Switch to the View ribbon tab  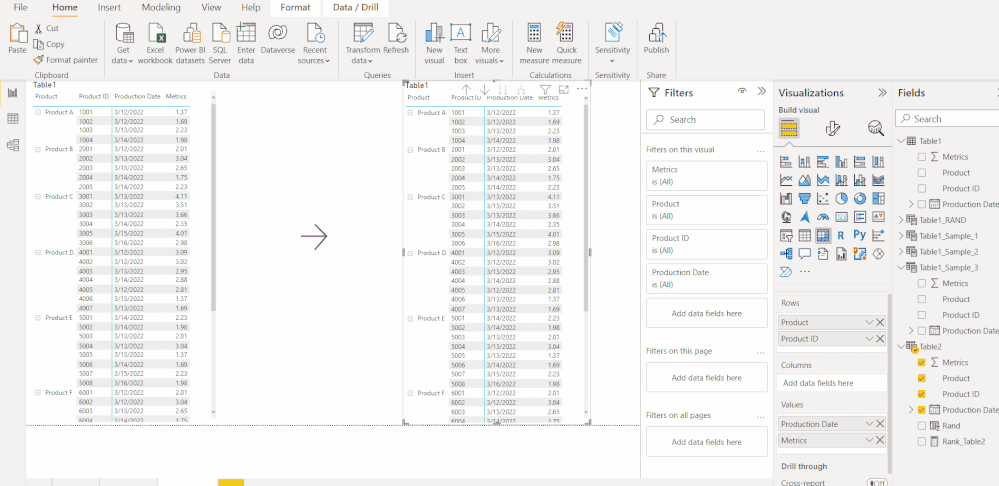[211, 8]
